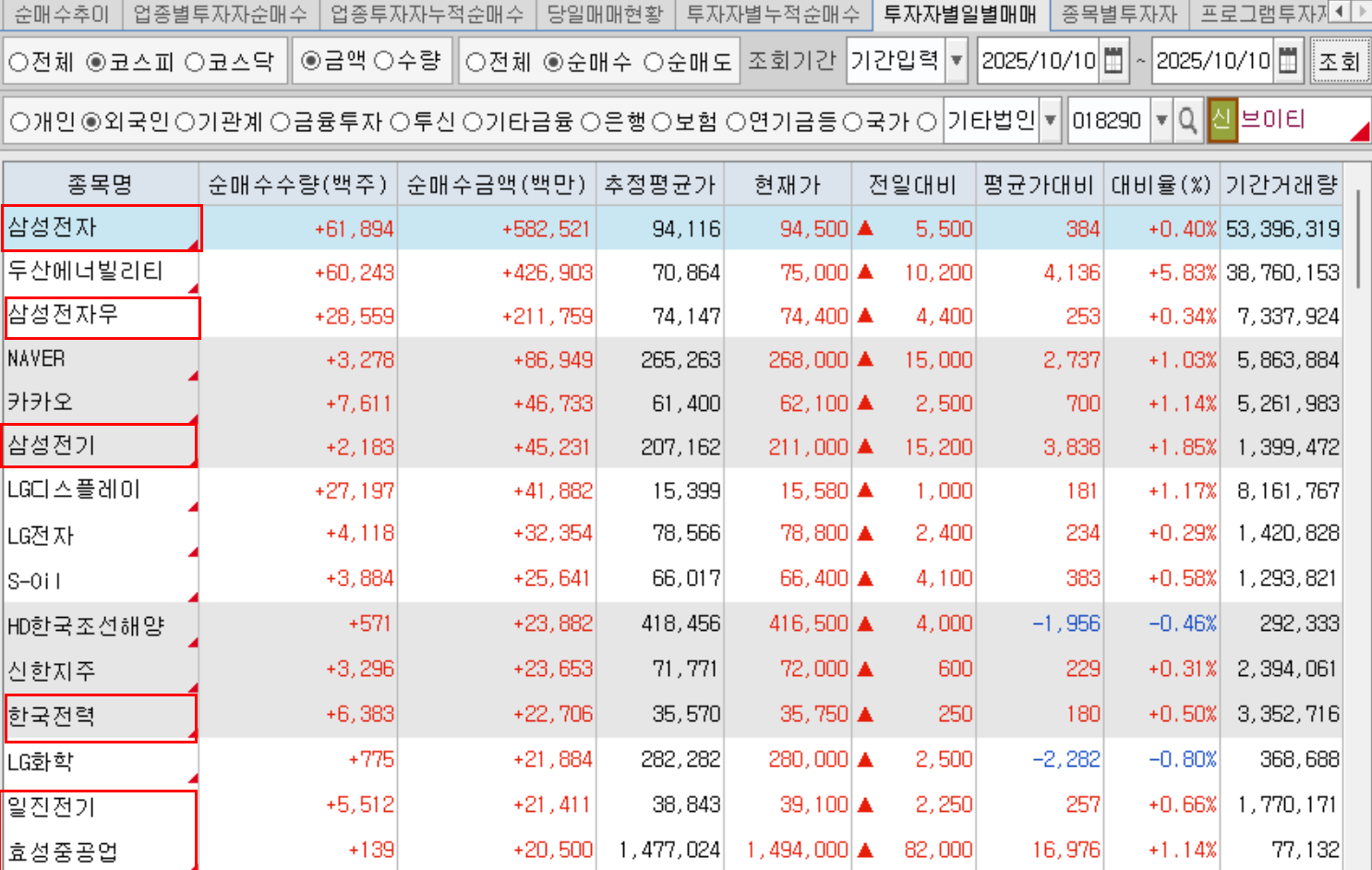Switch to the 당일매매현황 tab
1372x870 pixels.
pos(605,14)
